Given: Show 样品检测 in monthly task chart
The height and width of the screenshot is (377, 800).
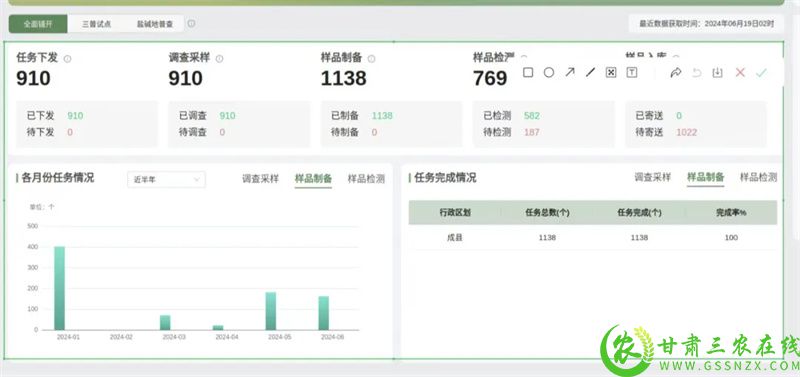Looking at the screenshot, I should [366, 179].
